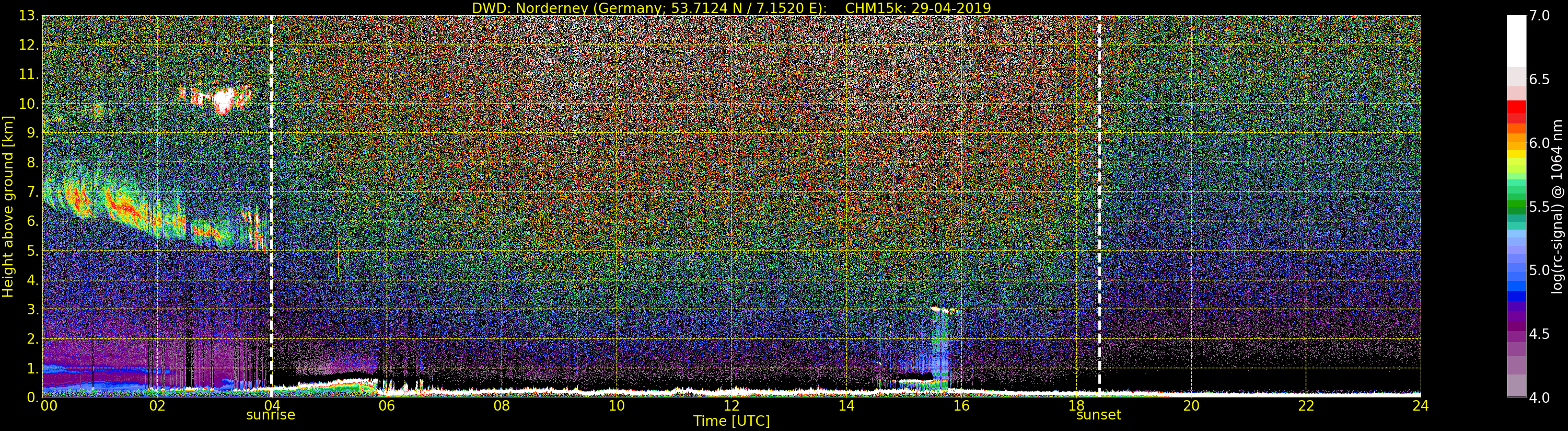
Task: Click the "Time [UTC]" axis label
Action: click(731, 421)
